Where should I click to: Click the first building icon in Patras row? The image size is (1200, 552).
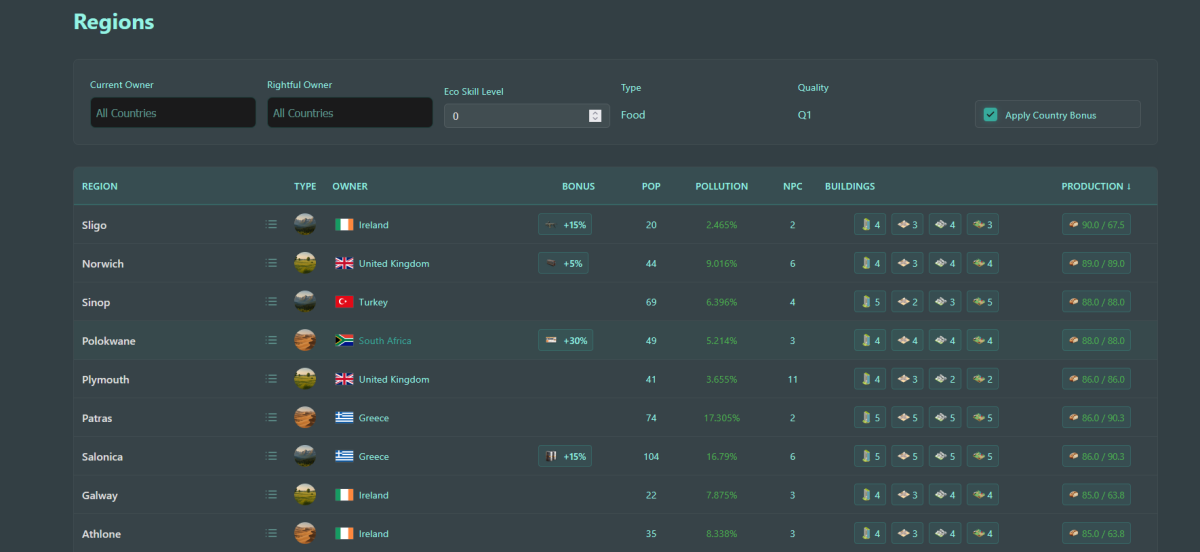(869, 418)
